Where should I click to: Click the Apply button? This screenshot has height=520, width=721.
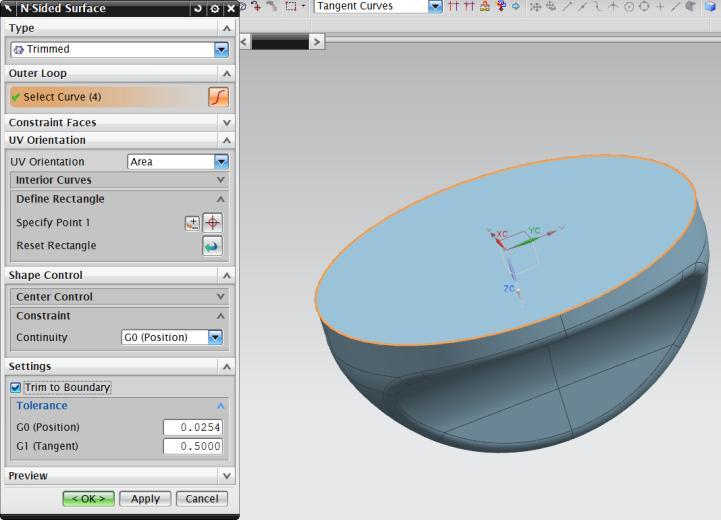point(145,499)
